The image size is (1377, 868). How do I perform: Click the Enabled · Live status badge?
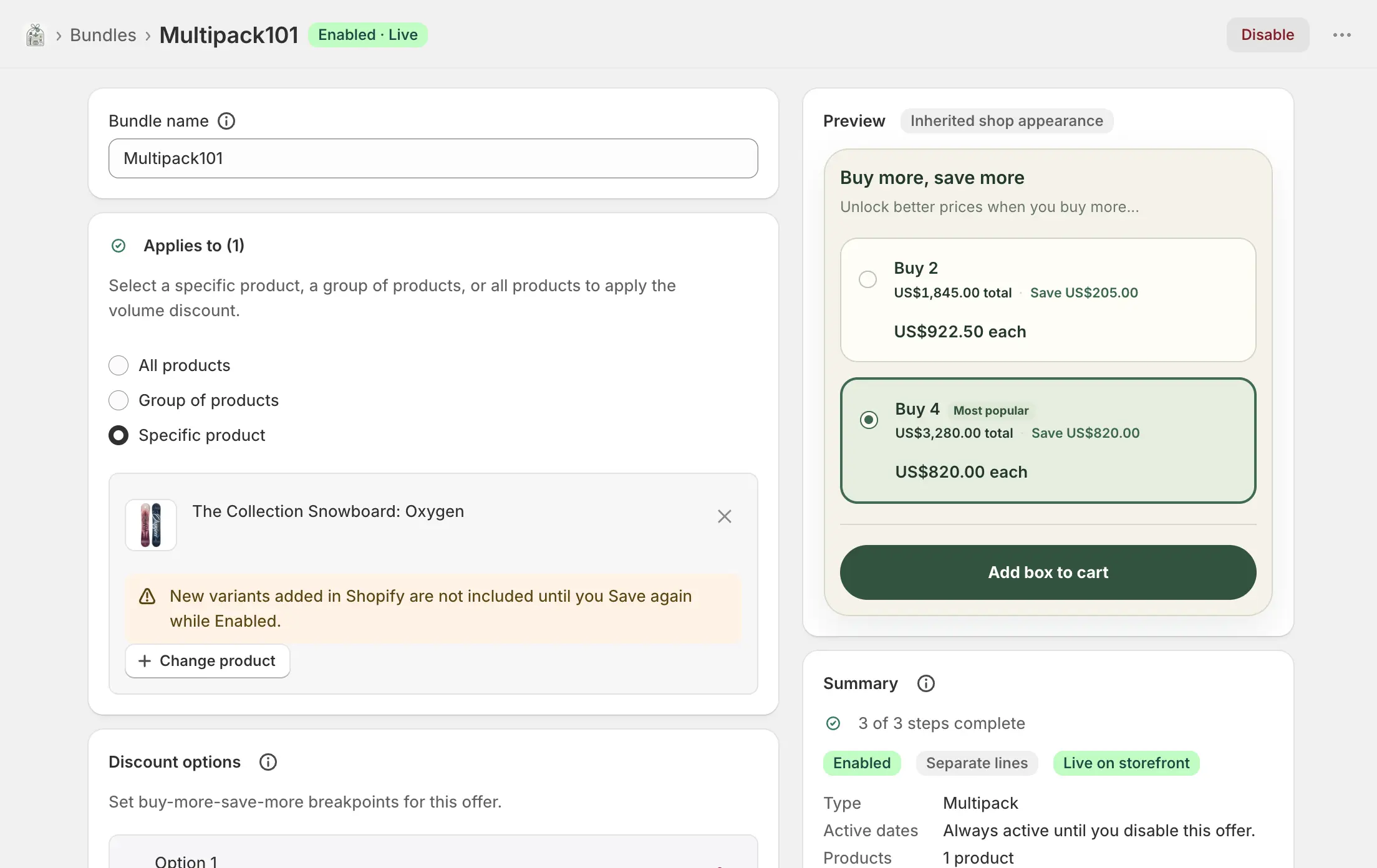368,35
